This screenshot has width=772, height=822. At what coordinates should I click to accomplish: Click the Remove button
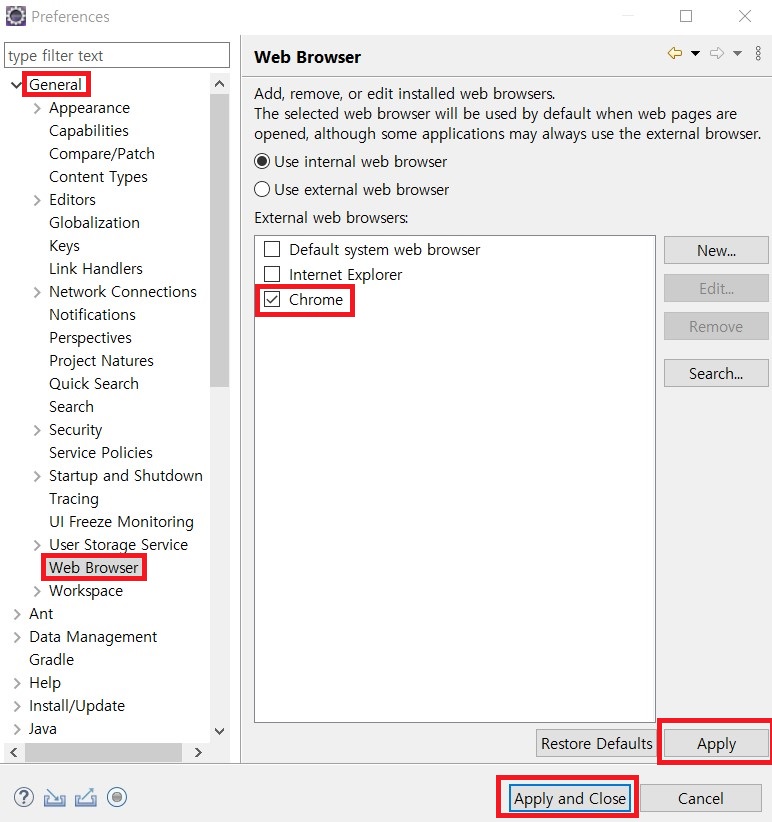pyautogui.click(x=716, y=326)
